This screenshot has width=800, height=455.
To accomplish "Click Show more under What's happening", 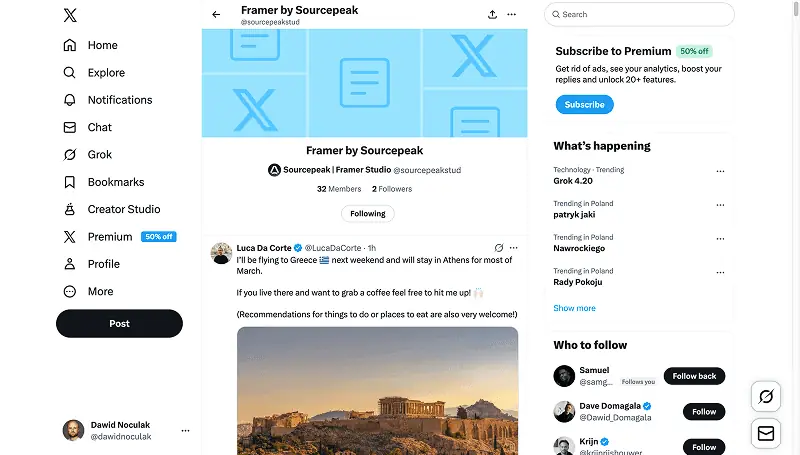I will (x=574, y=308).
